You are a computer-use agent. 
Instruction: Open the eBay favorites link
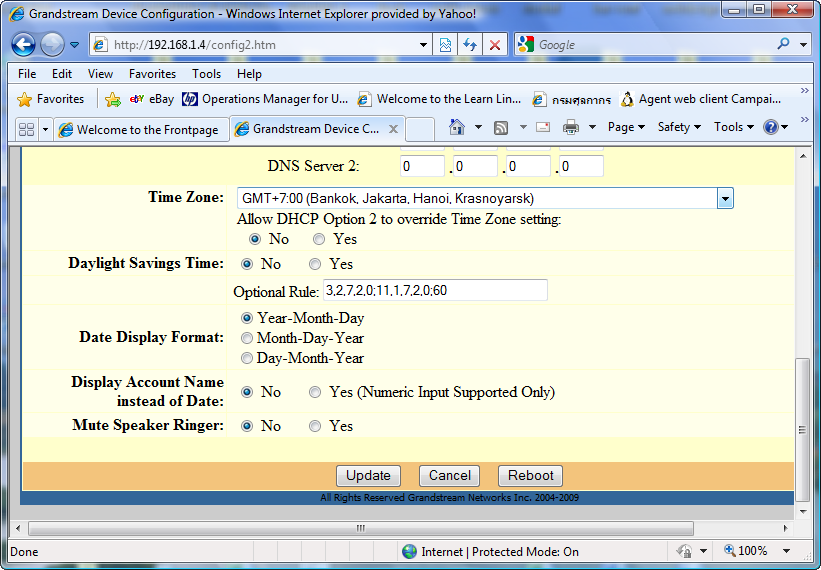(152, 99)
